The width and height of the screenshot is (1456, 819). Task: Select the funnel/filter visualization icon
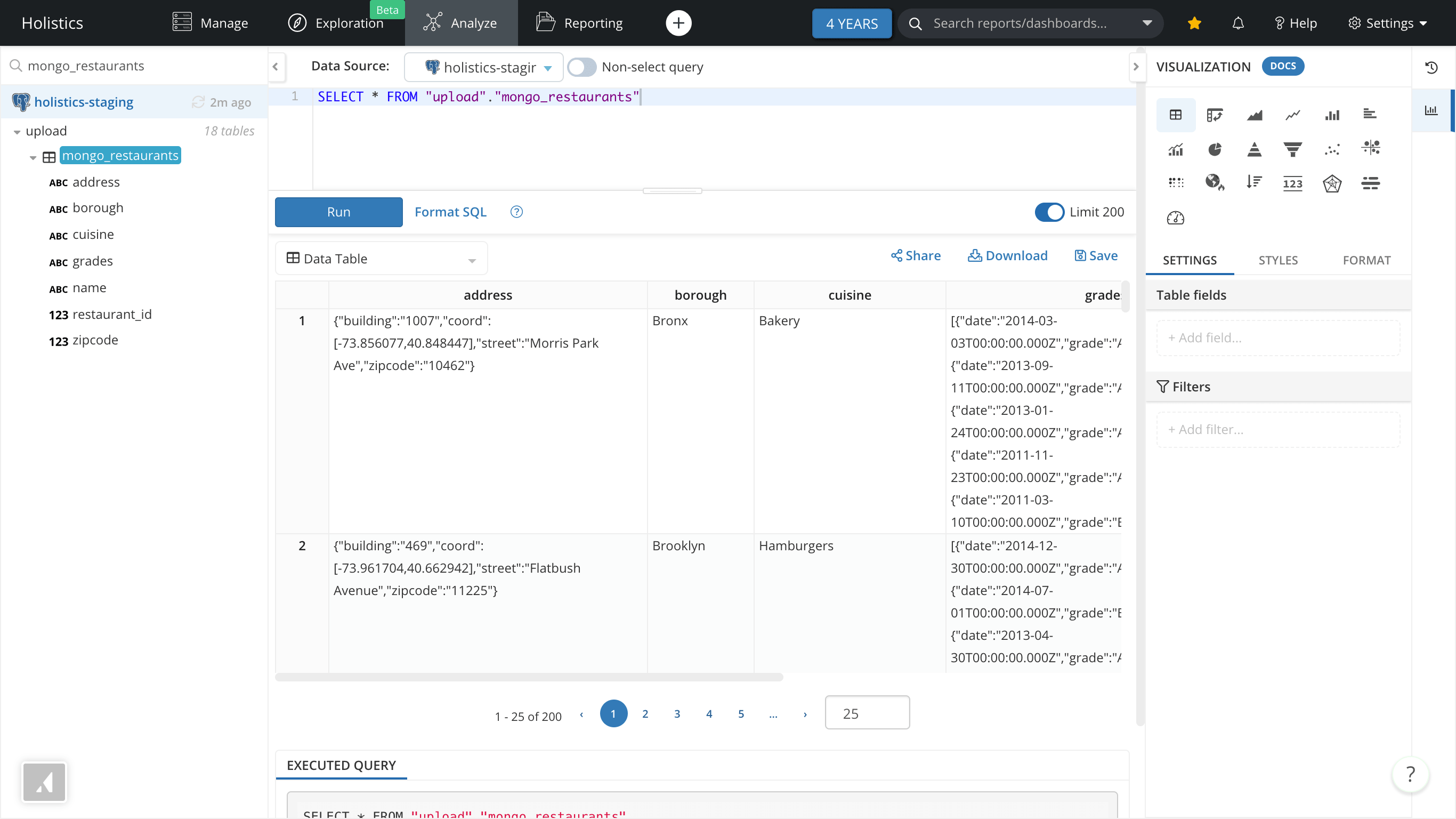(x=1293, y=148)
